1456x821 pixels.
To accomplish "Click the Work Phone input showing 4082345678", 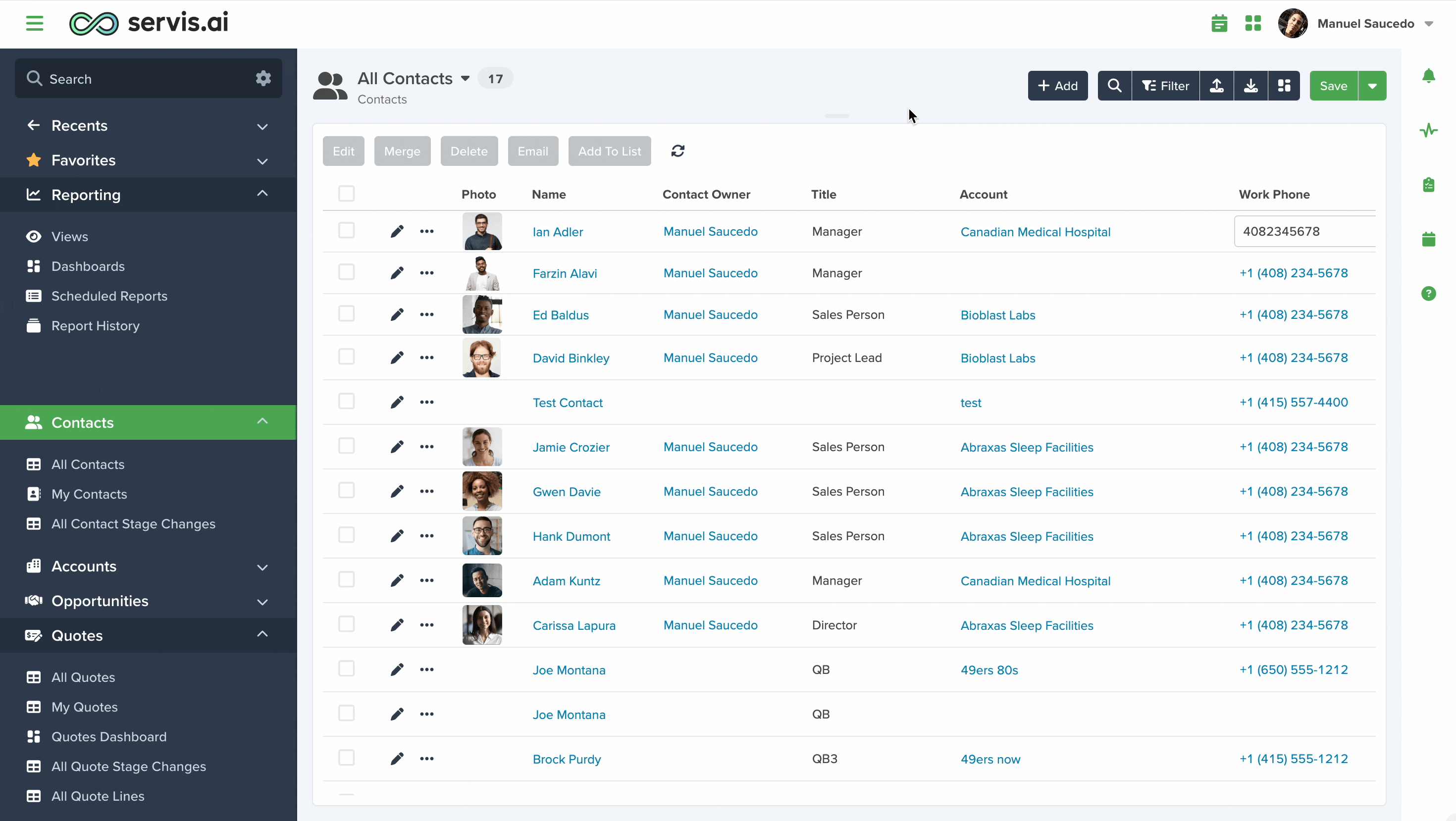I will point(1305,231).
